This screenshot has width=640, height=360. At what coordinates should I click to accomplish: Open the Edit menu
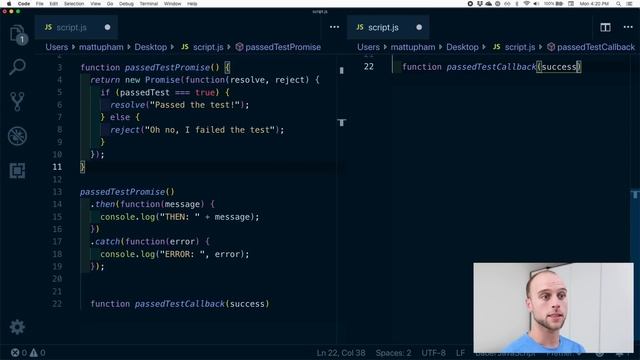click(x=53, y=4)
